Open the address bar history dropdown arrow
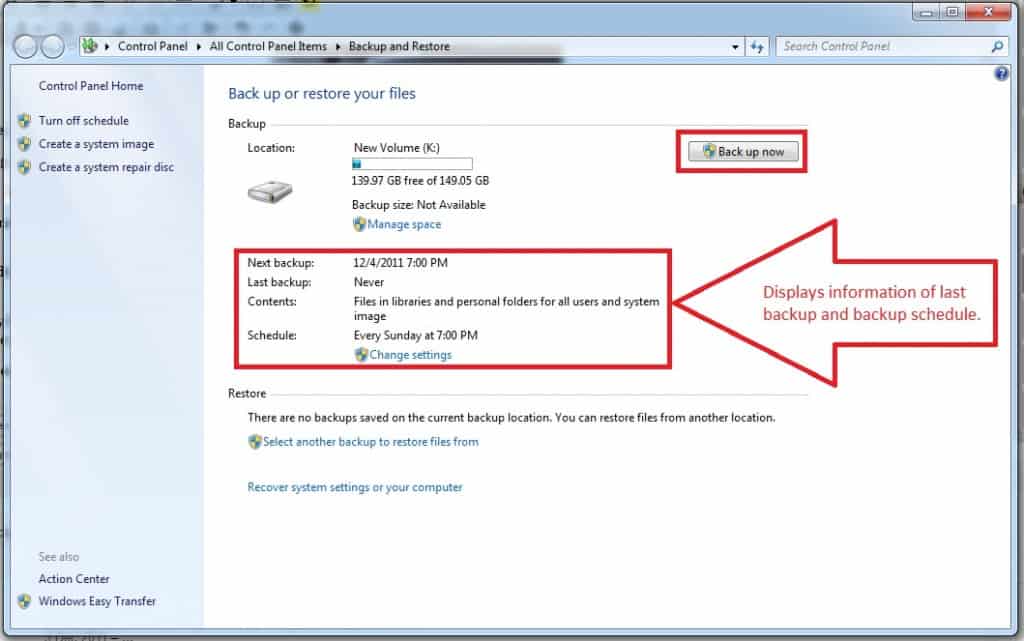The width and height of the screenshot is (1024, 641). click(736, 46)
